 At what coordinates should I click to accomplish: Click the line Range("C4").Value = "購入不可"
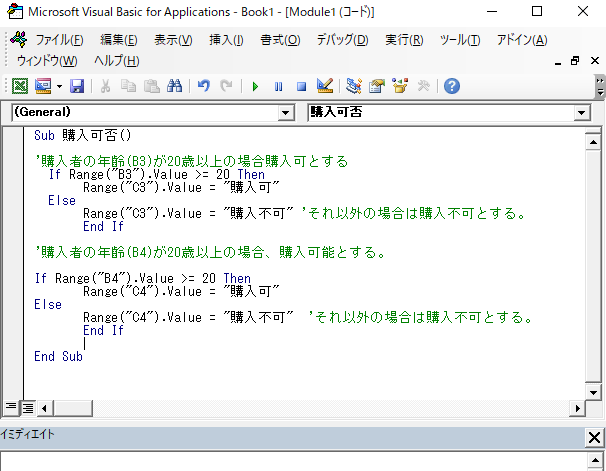tap(188, 317)
